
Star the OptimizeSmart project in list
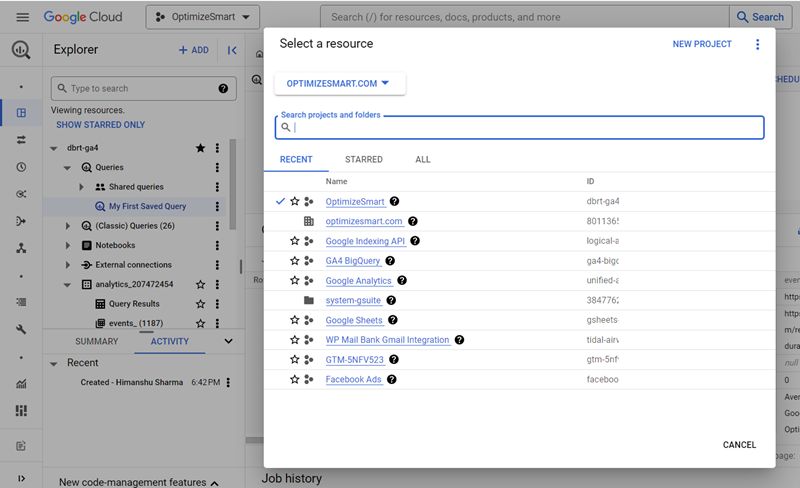(295, 201)
